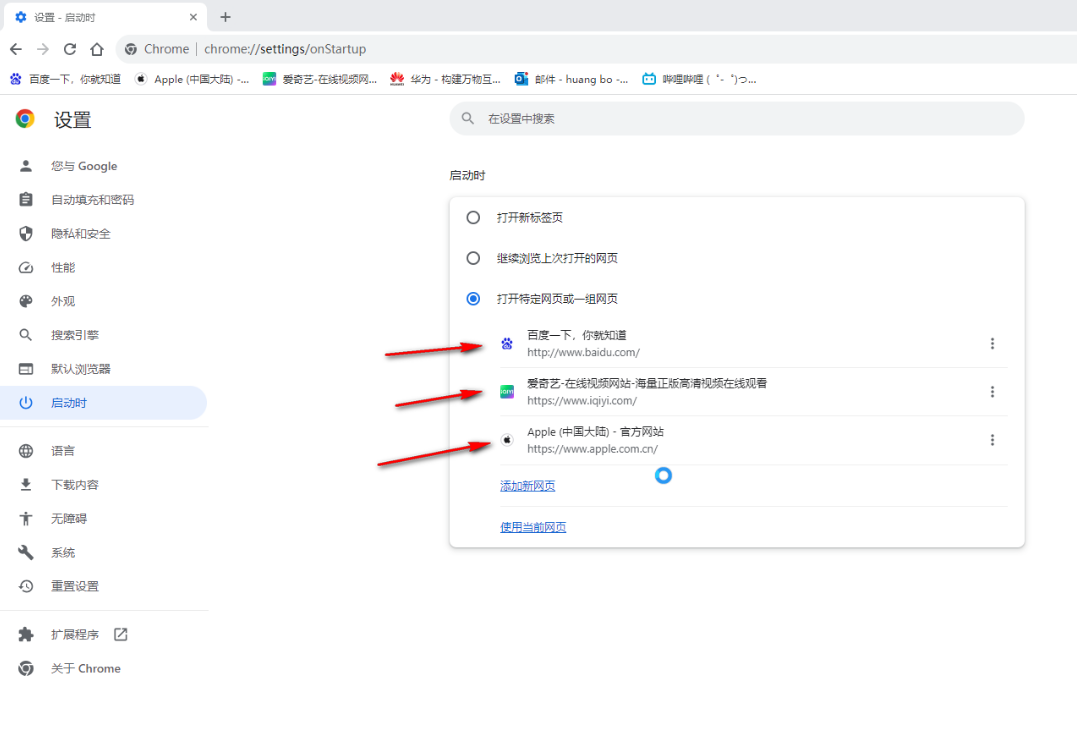
Task: Select 打开特定网页或一组网页 radio option
Action: (x=473, y=299)
